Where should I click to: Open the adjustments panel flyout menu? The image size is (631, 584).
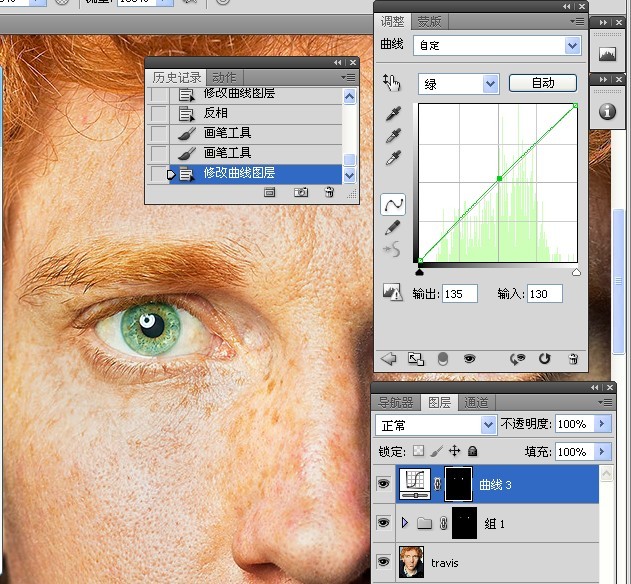[577, 21]
